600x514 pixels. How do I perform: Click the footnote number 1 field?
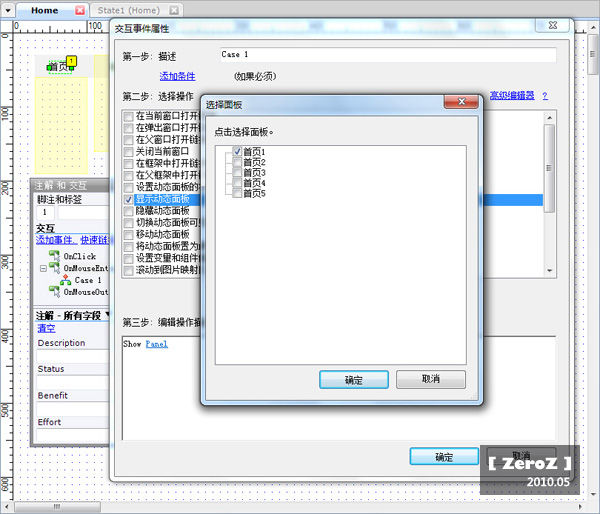[x=46, y=212]
